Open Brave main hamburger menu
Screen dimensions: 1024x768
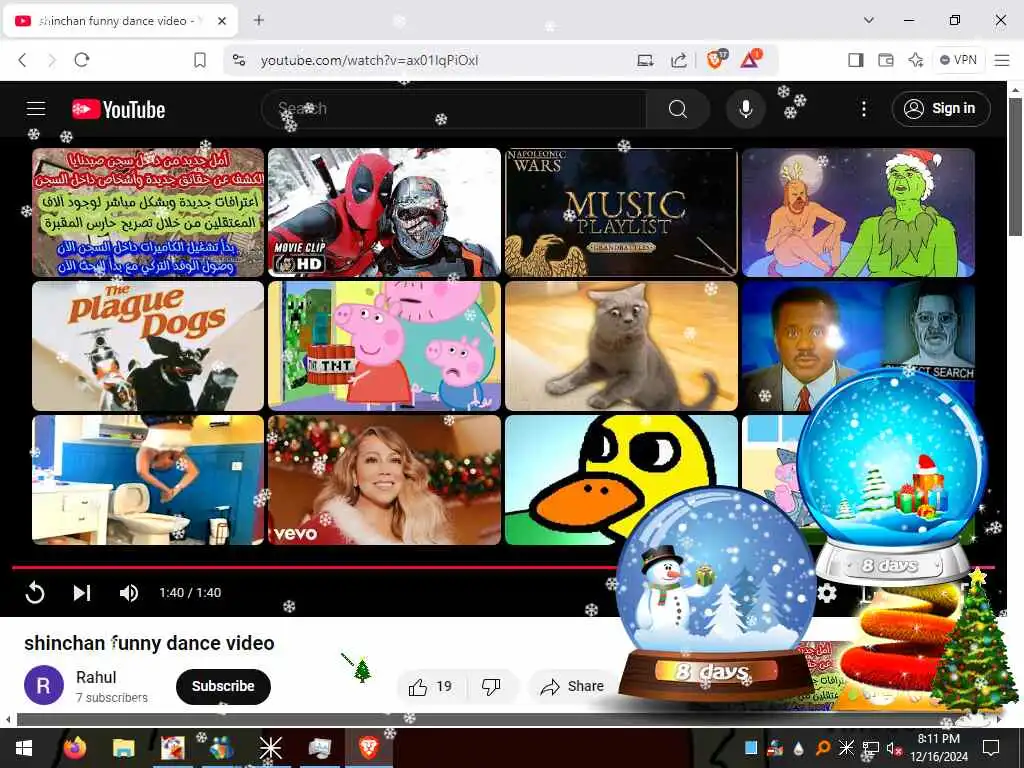(1002, 60)
